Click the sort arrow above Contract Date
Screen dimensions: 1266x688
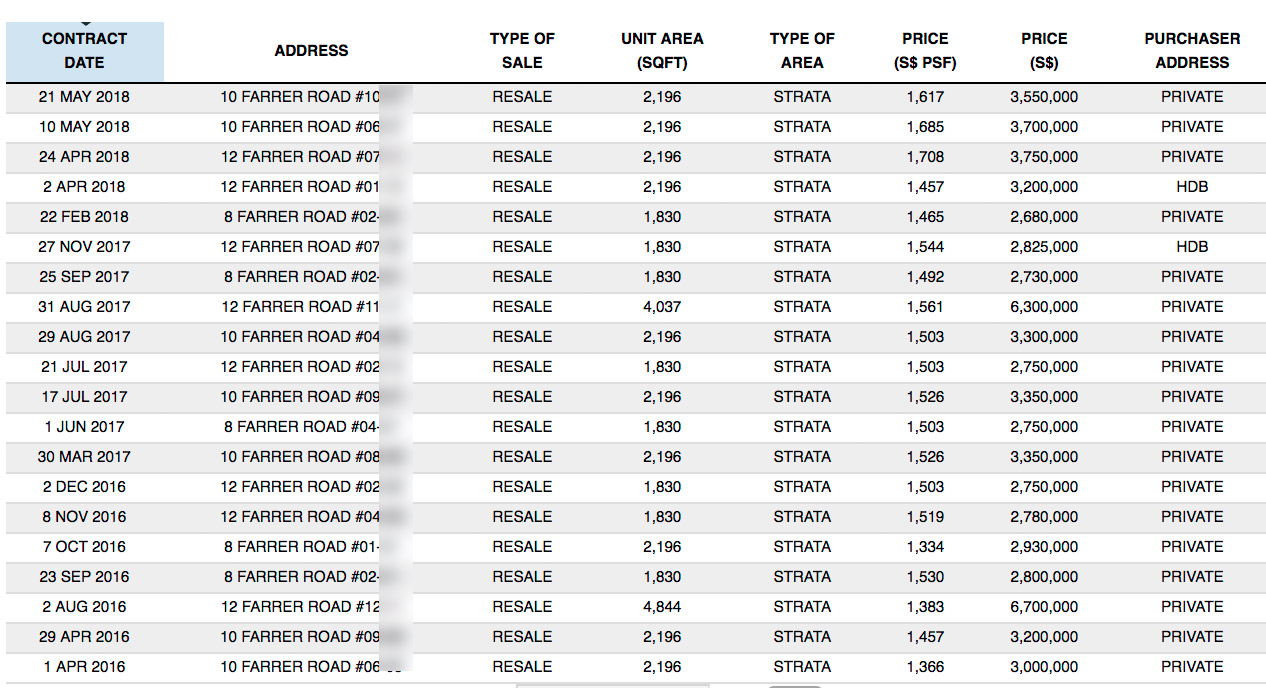[x=85, y=23]
